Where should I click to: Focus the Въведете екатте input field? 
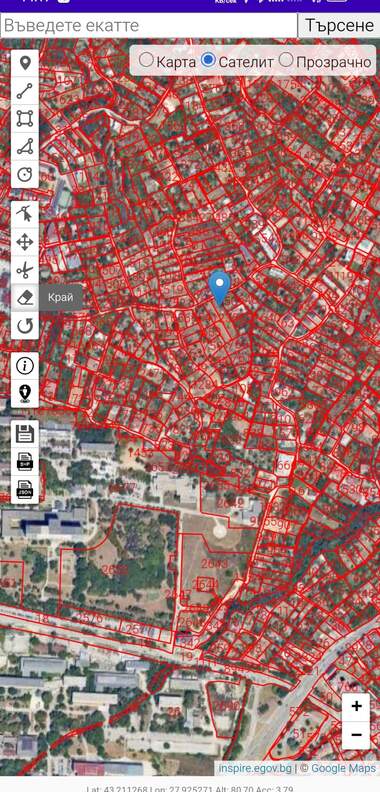[149, 25]
